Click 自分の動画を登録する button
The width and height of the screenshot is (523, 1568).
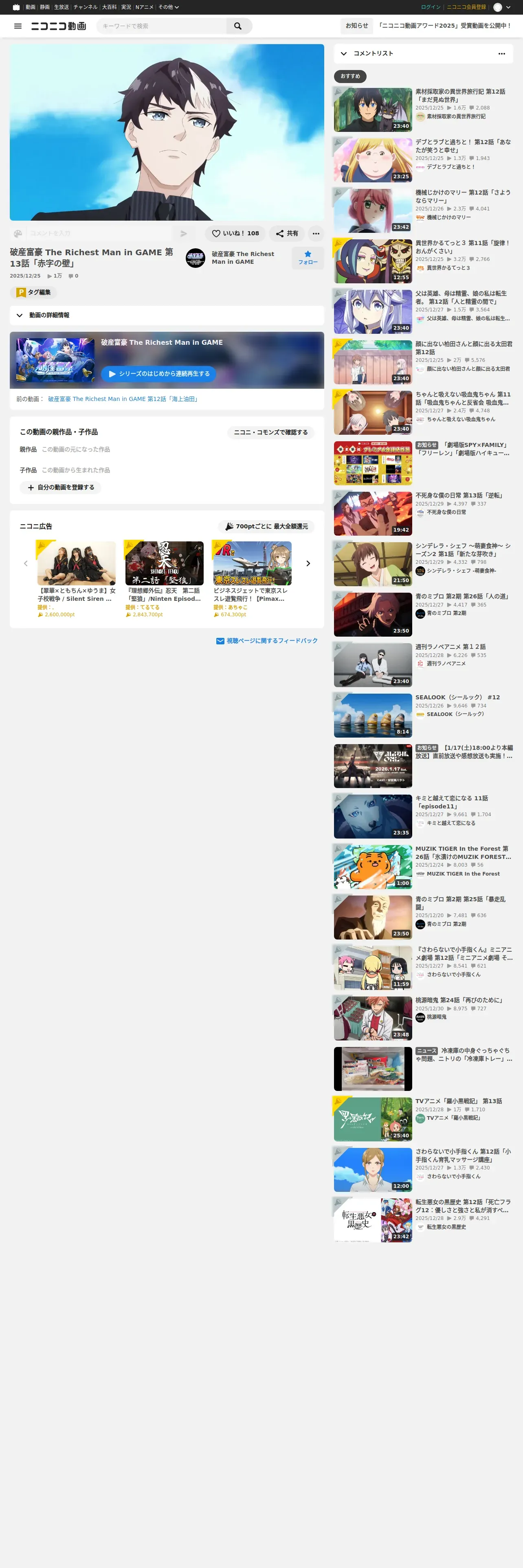pos(60,488)
